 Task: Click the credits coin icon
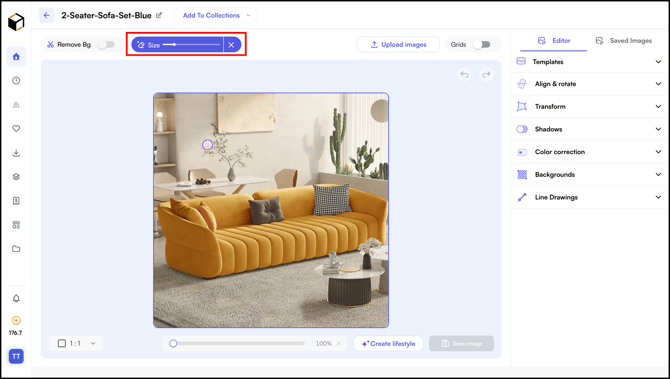coord(16,320)
